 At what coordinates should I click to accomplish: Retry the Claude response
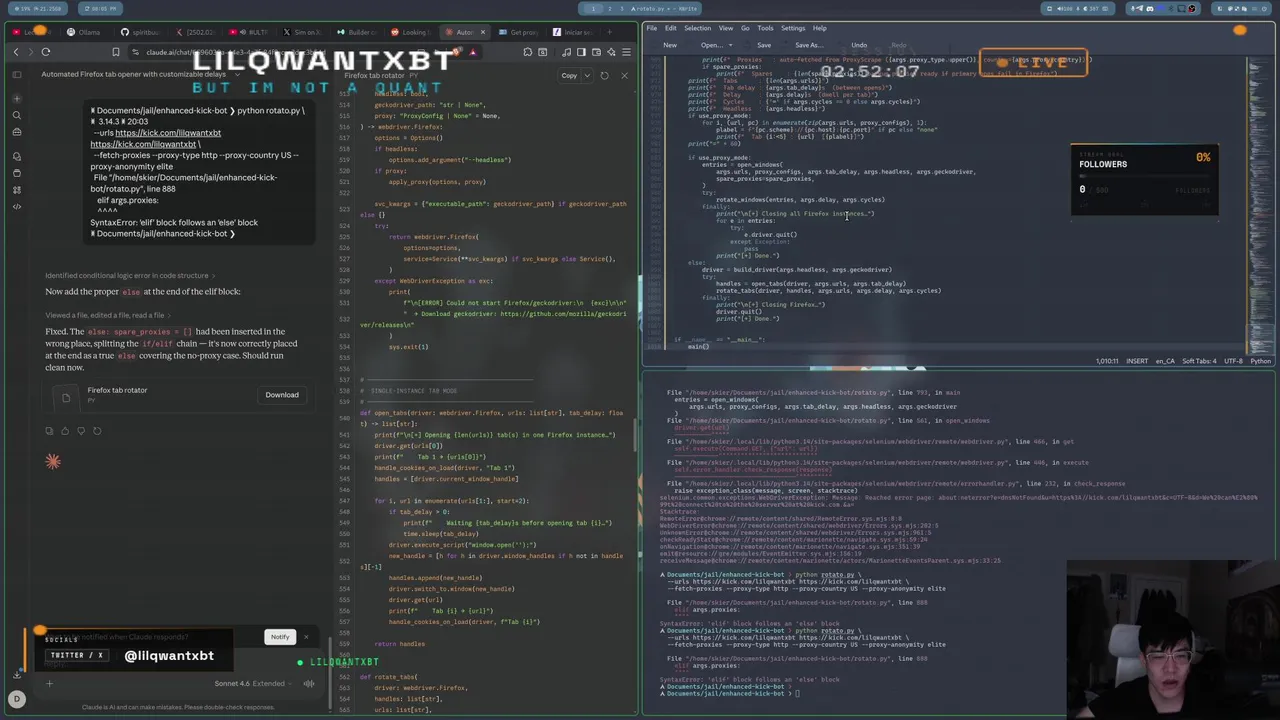[97, 431]
